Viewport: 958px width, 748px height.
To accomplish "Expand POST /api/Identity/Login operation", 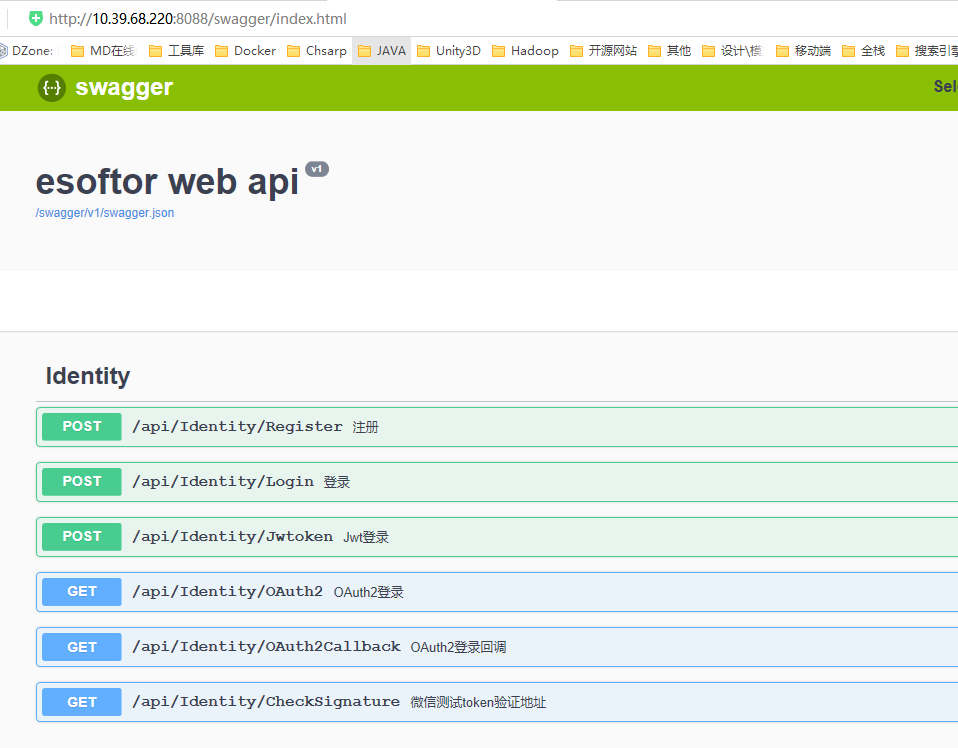I will (497, 482).
